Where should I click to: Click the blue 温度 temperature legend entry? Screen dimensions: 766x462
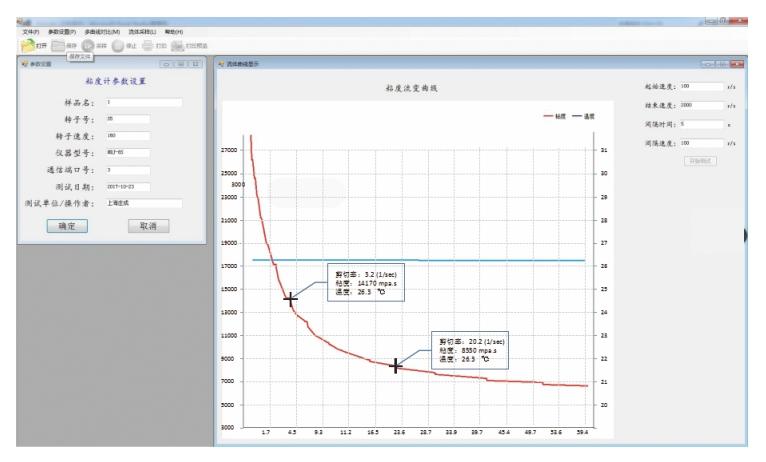tap(583, 116)
